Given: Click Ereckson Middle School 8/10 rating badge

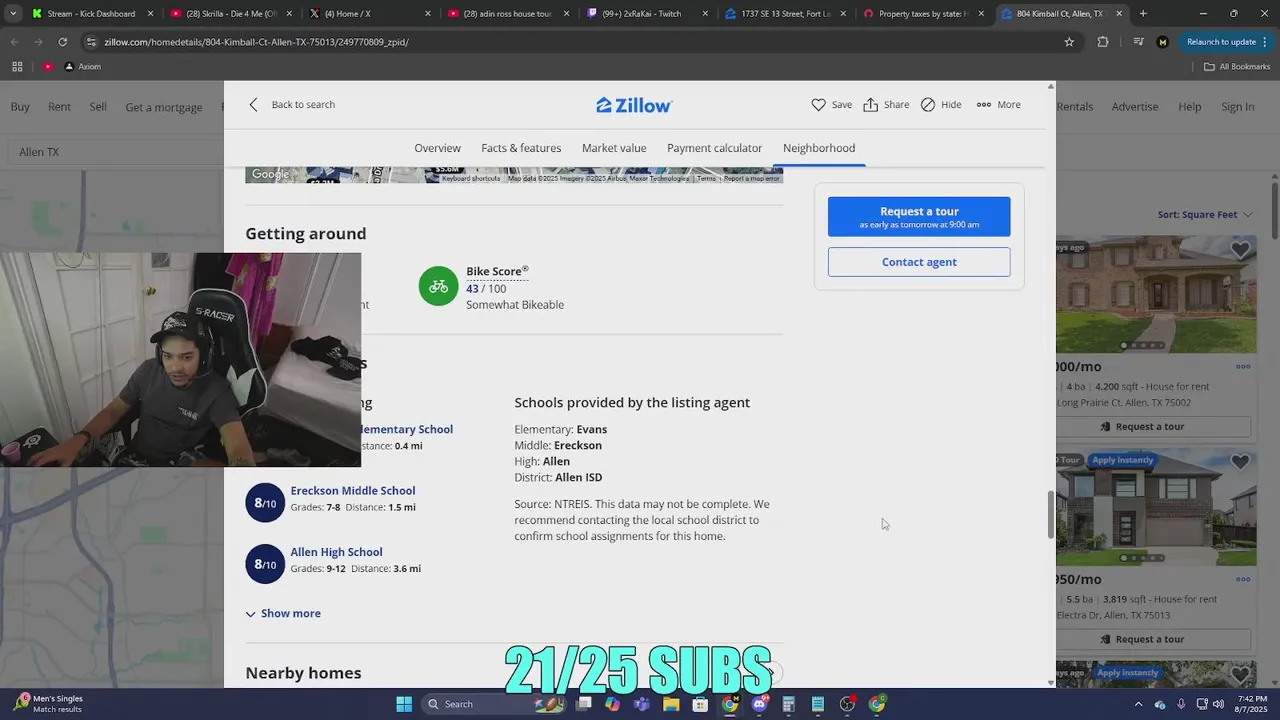Looking at the screenshot, I should tap(265, 503).
